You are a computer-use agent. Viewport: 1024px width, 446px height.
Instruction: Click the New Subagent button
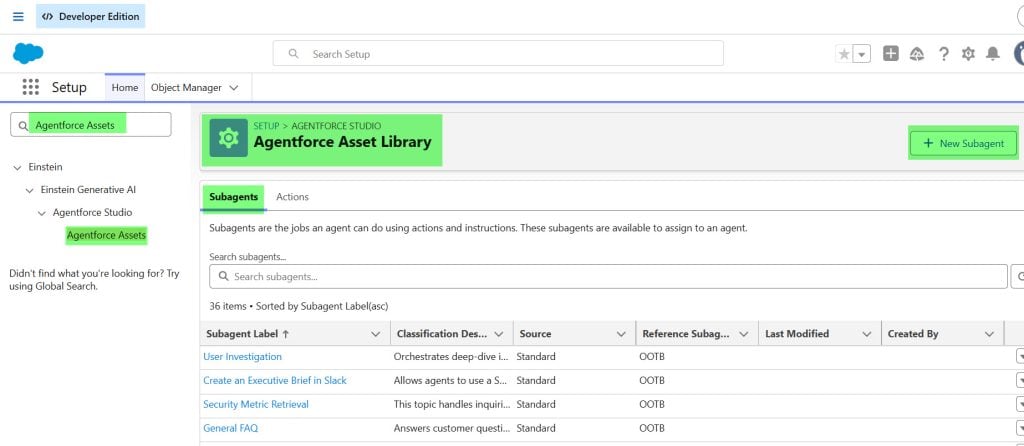point(963,144)
